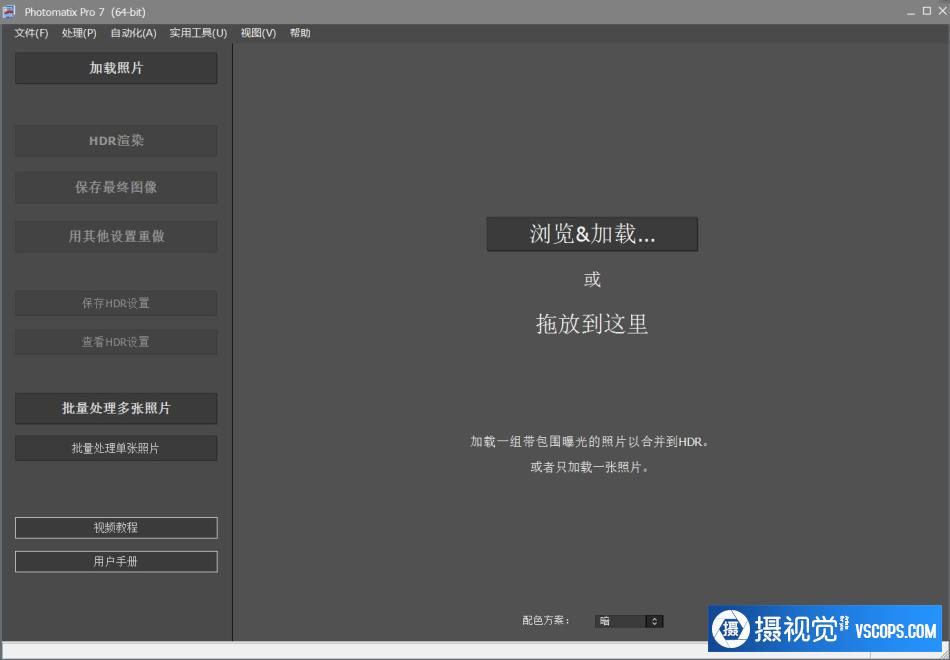Maximize the Photomatix Pro window
This screenshot has height=660, width=950.
926,12
